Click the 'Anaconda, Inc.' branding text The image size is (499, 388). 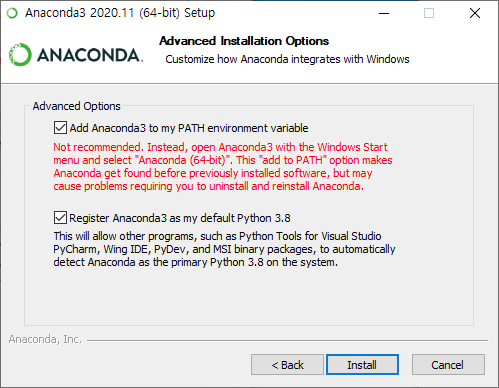pos(45,339)
